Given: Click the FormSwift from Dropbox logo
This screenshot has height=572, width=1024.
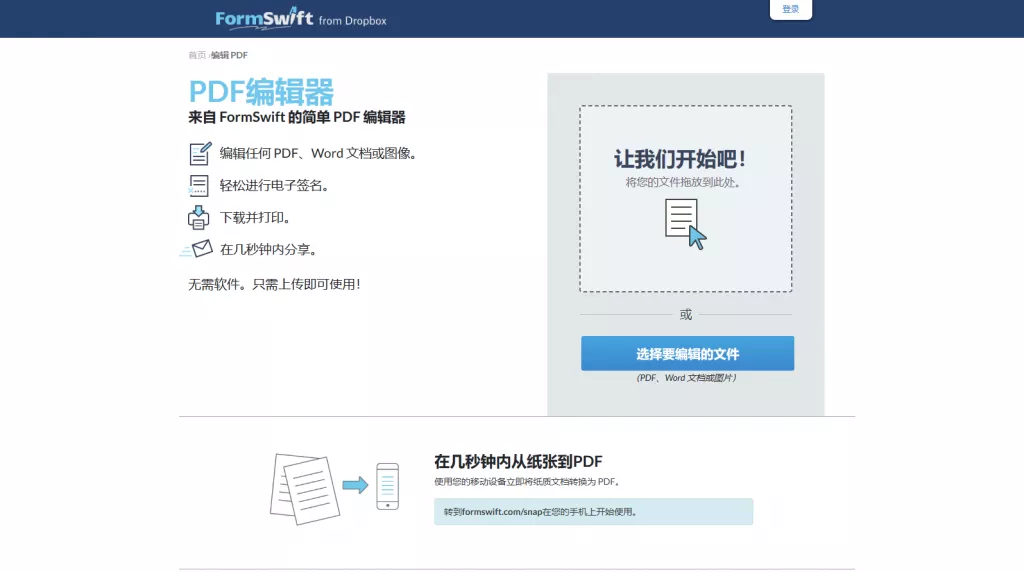Looking at the screenshot, I should click(x=301, y=18).
